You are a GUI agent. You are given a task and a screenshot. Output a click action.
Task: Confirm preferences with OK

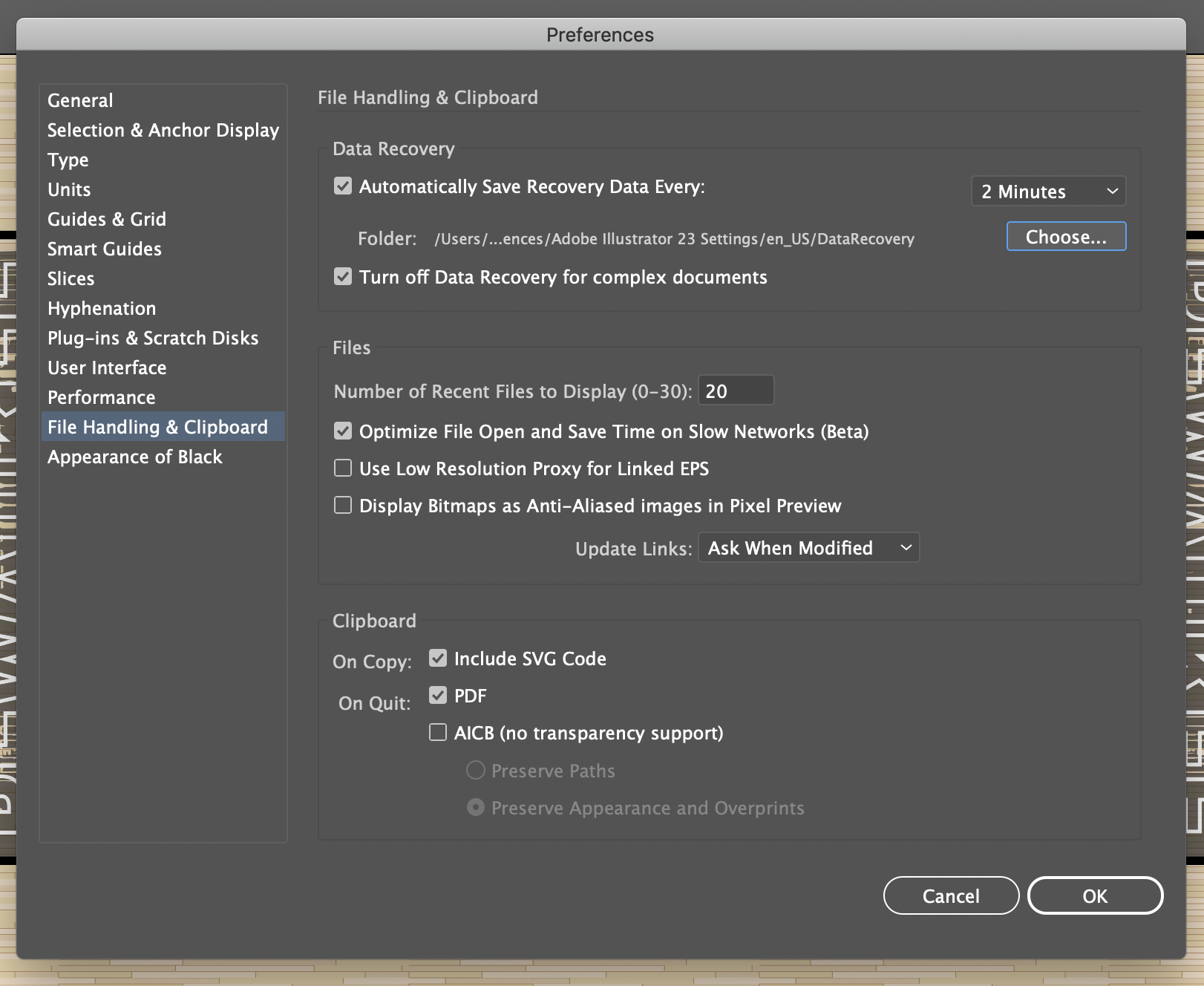pyautogui.click(x=1095, y=895)
